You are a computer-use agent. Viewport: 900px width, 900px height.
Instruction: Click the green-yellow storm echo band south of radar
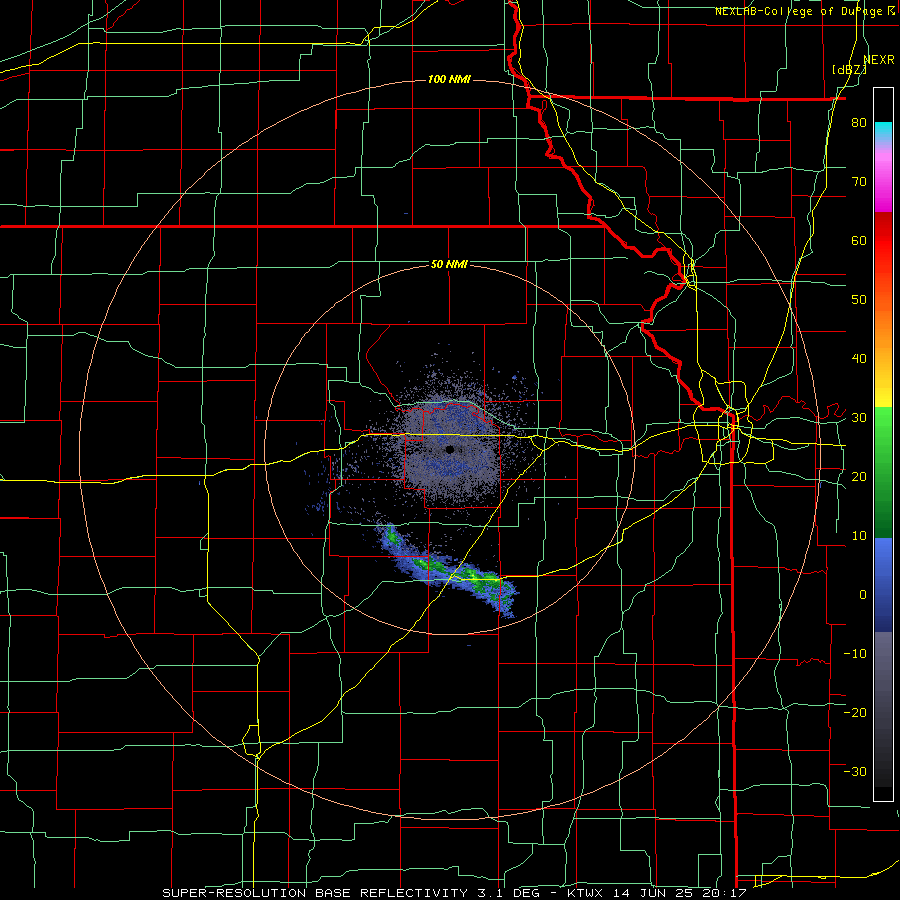tap(448, 571)
